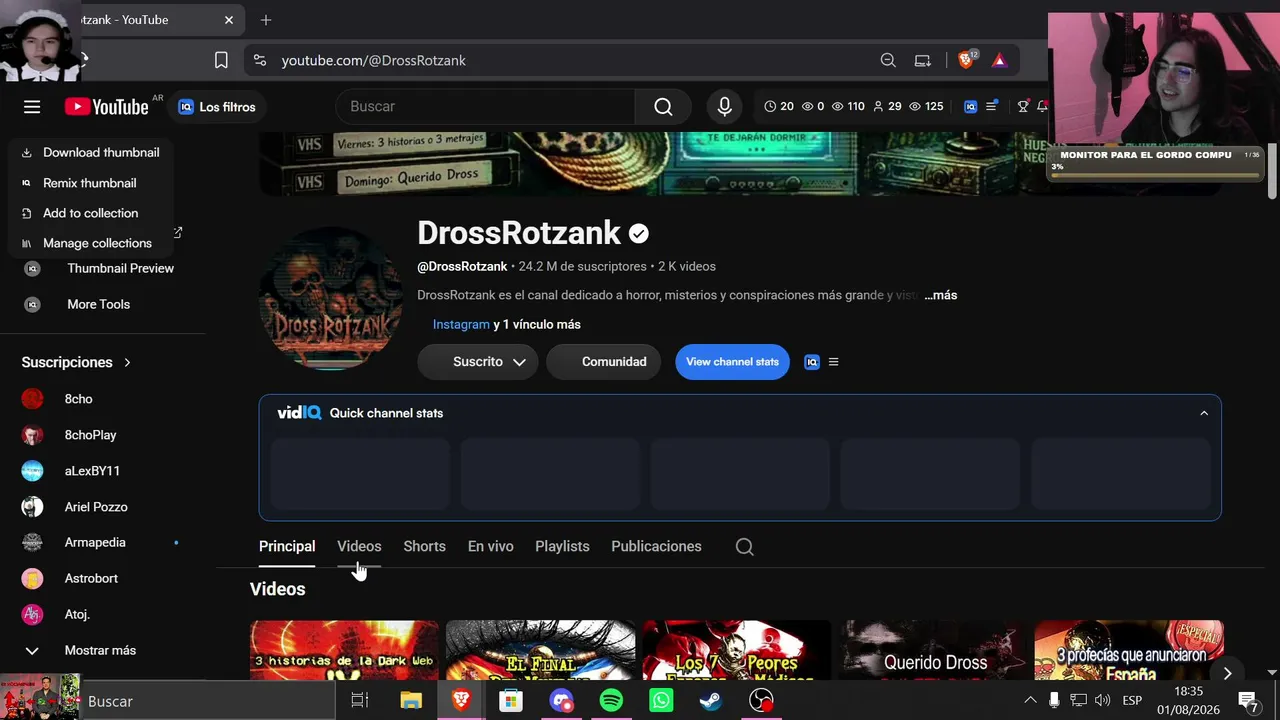
Task: Switch to the En vivo tab
Action: click(x=490, y=546)
